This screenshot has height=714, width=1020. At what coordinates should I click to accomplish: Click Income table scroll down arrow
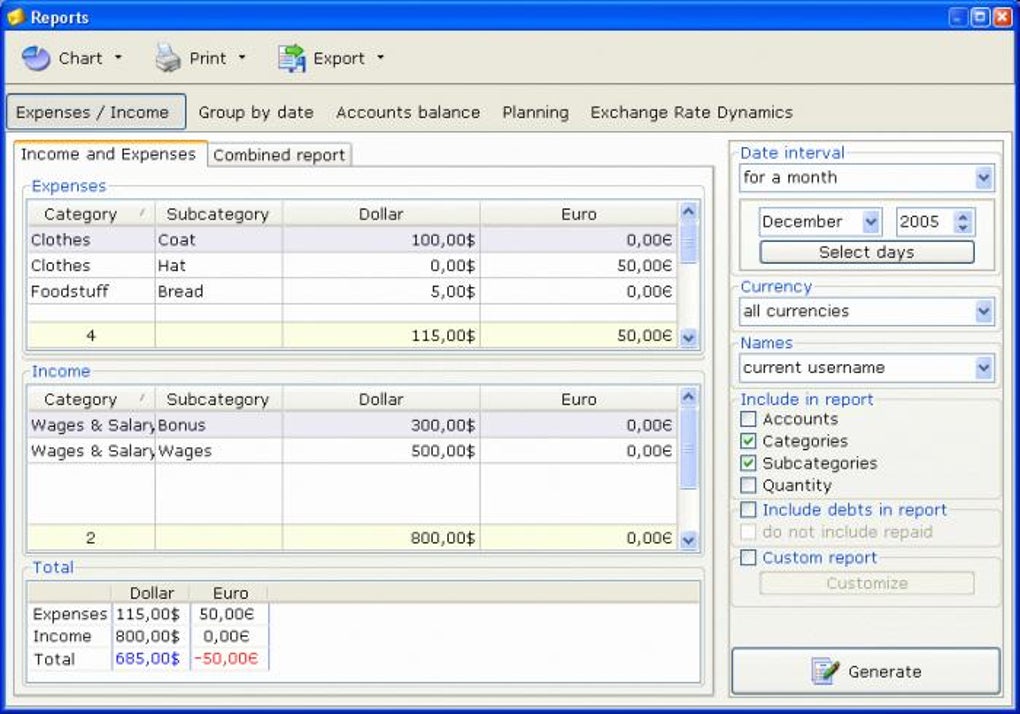click(688, 540)
